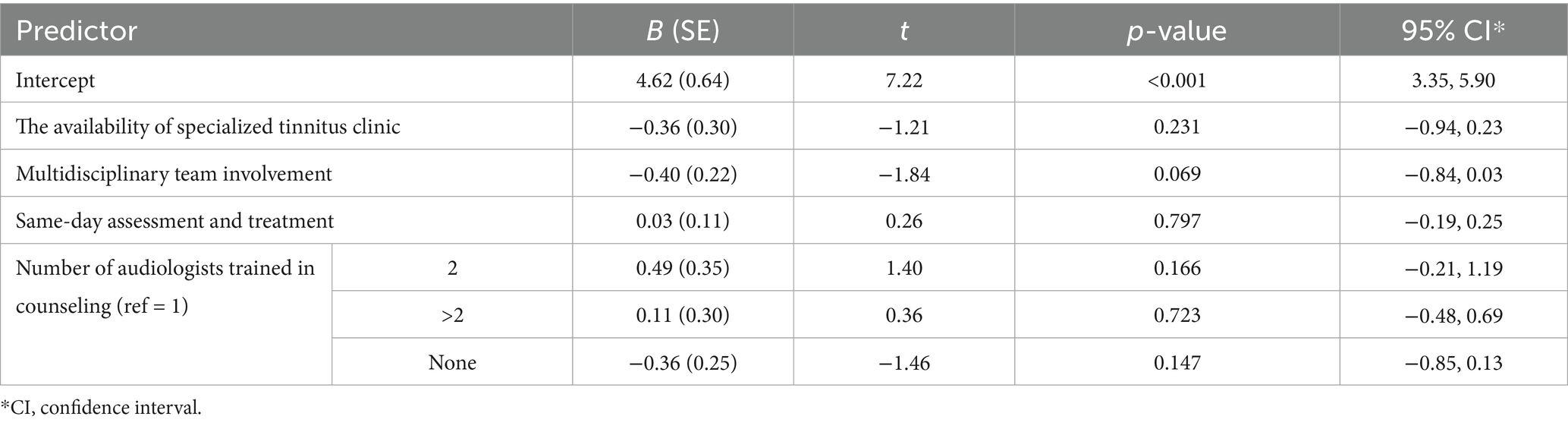Select the Intercept row label
This screenshot has width=1568, height=426.
click(x=55, y=80)
